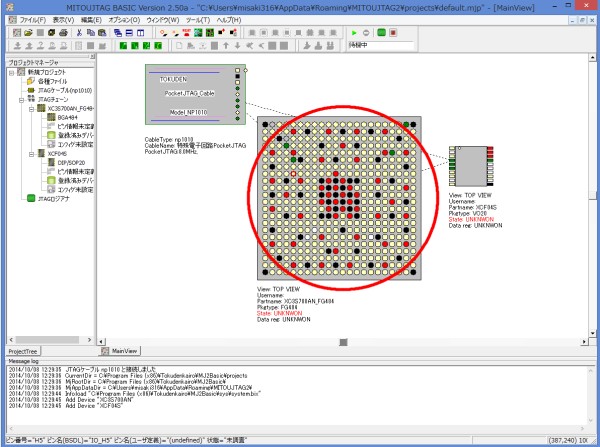Collapse the XC3S700AN_FG484 tree node
The height and width of the screenshot is (447, 600).
[32, 108]
